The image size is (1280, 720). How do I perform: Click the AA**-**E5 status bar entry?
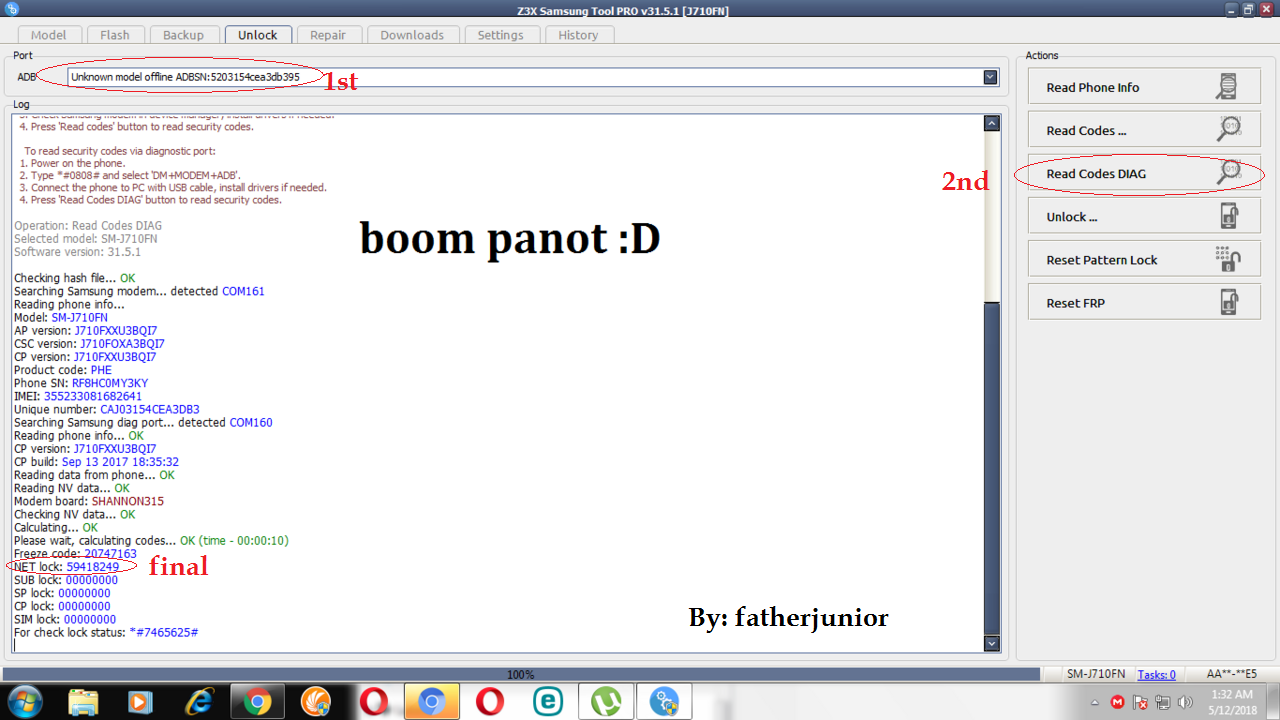tap(1232, 675)
